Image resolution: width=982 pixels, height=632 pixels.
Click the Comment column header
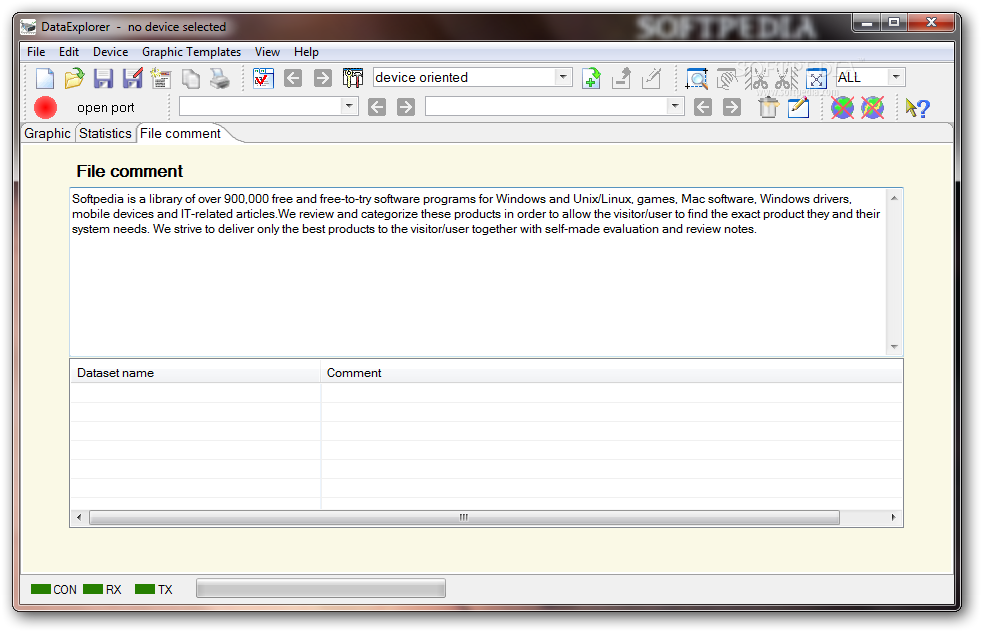pyautogui.click(x=611, y=373)
